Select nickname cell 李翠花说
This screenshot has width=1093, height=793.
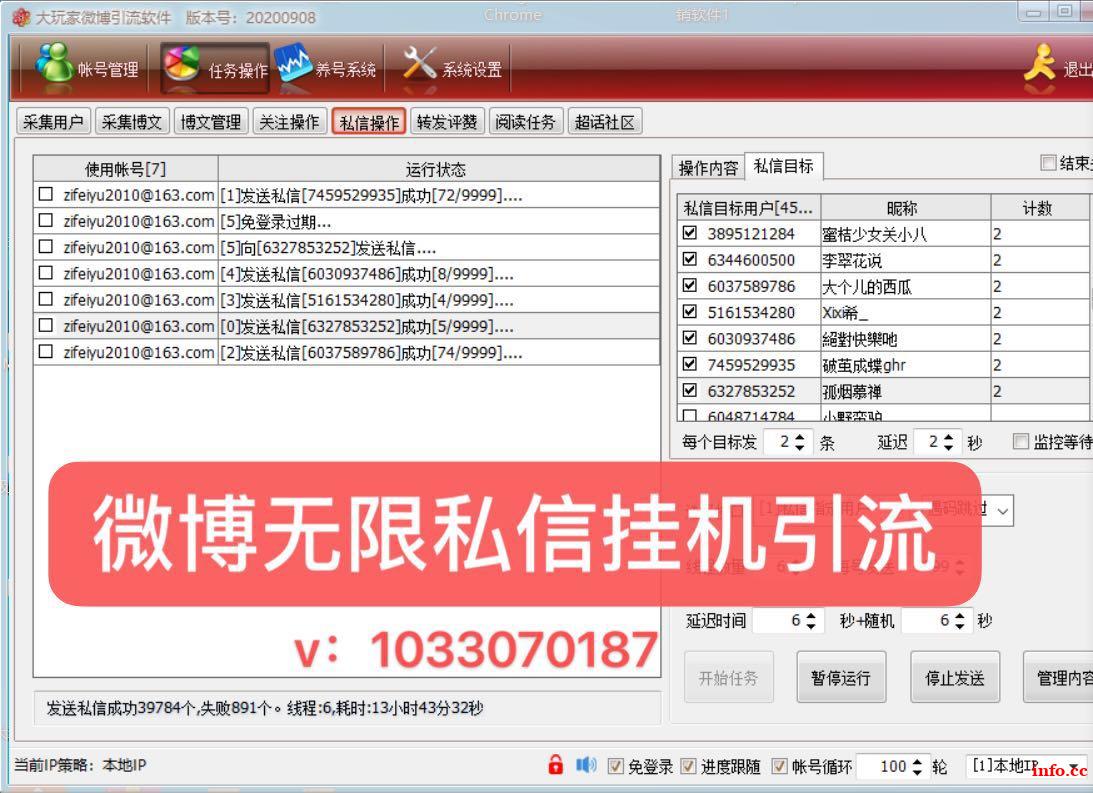(x=905, y=260)
